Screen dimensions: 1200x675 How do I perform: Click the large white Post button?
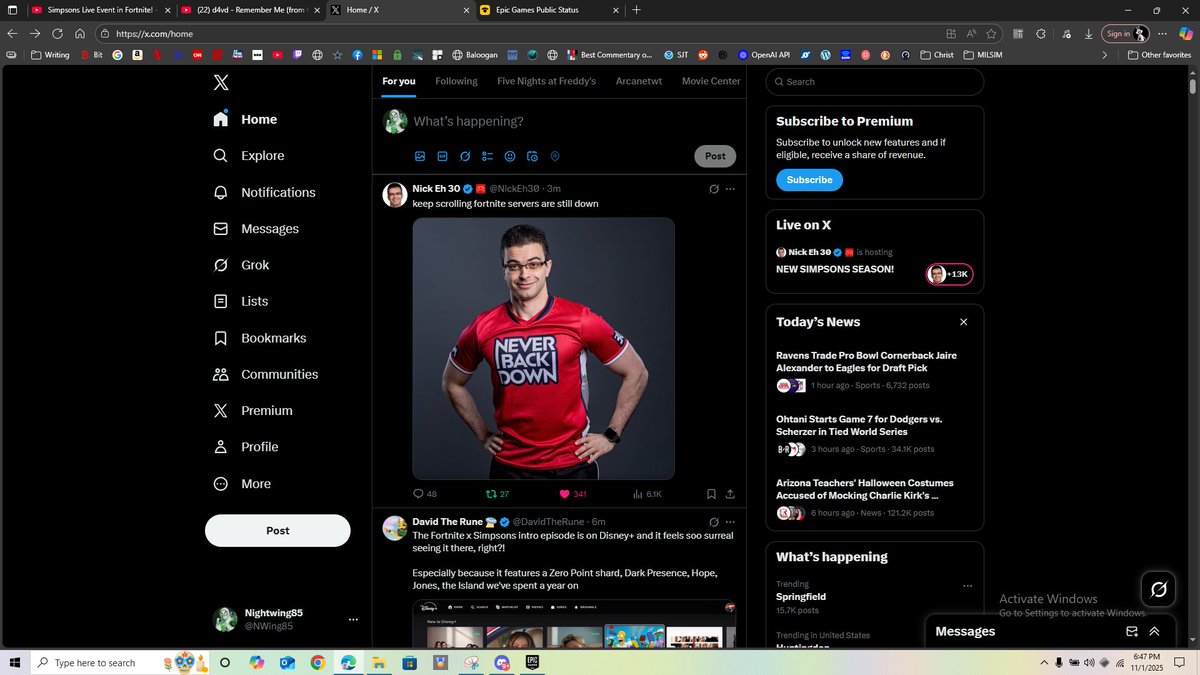278,531
